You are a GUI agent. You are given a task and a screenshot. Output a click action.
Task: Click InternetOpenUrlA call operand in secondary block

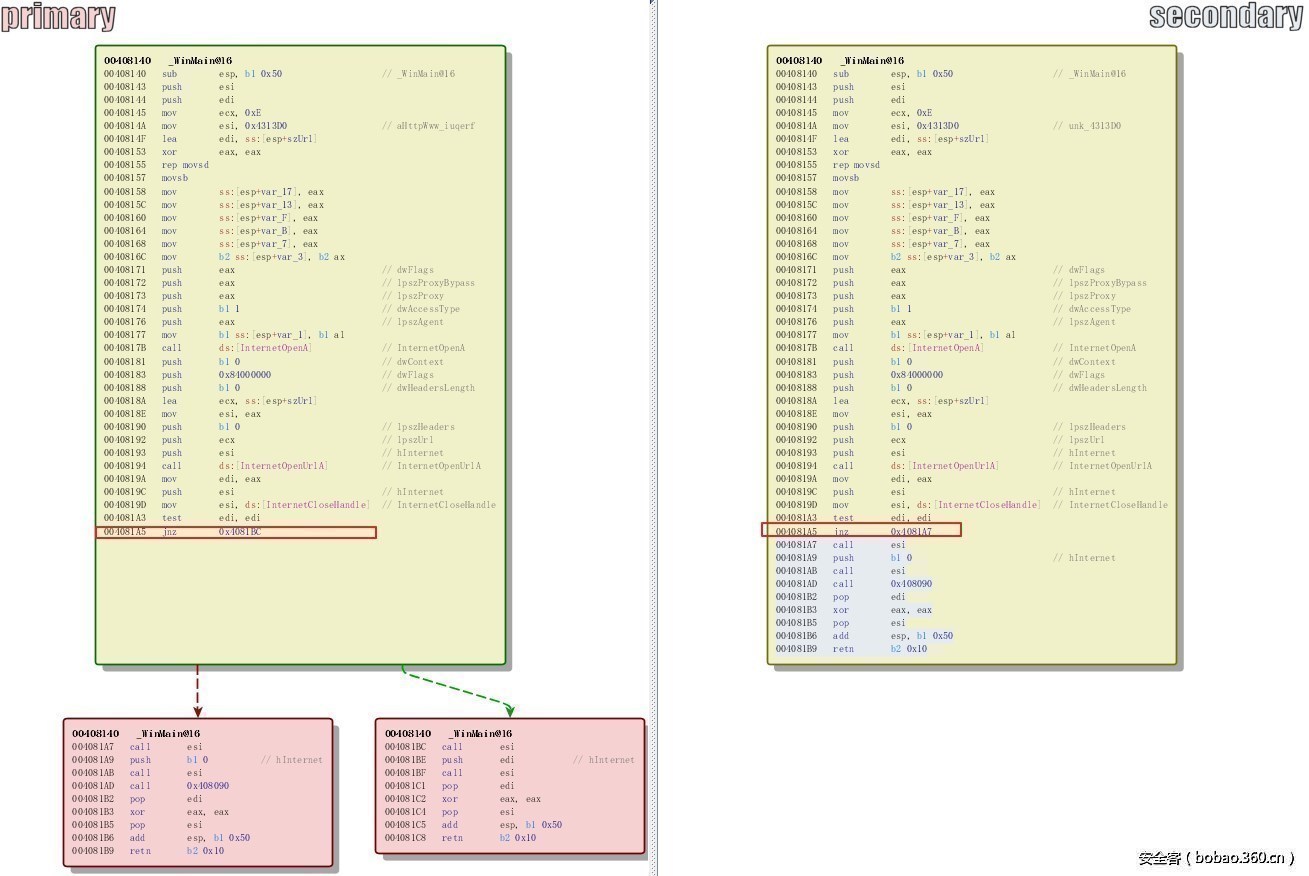click(x=944, y=466)
